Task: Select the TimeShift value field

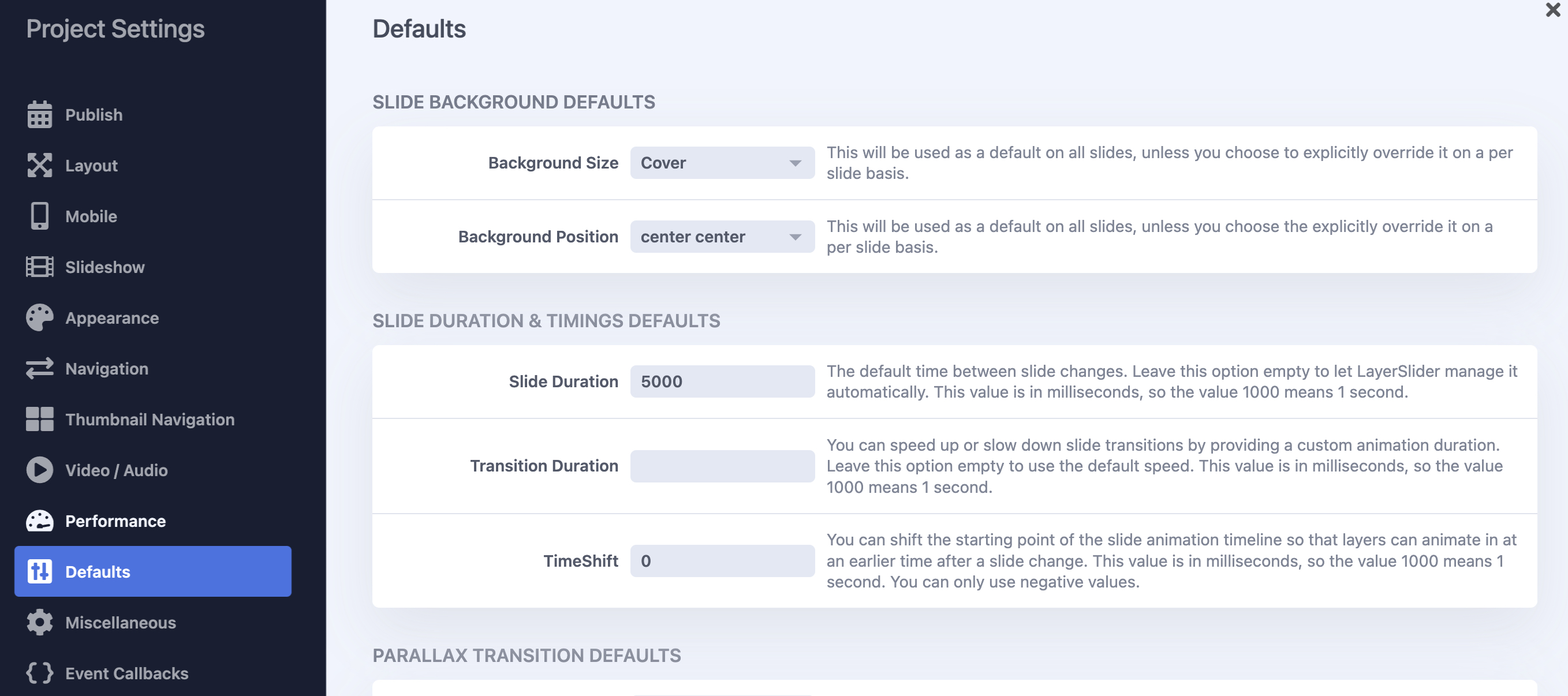Action: point(722,561)
